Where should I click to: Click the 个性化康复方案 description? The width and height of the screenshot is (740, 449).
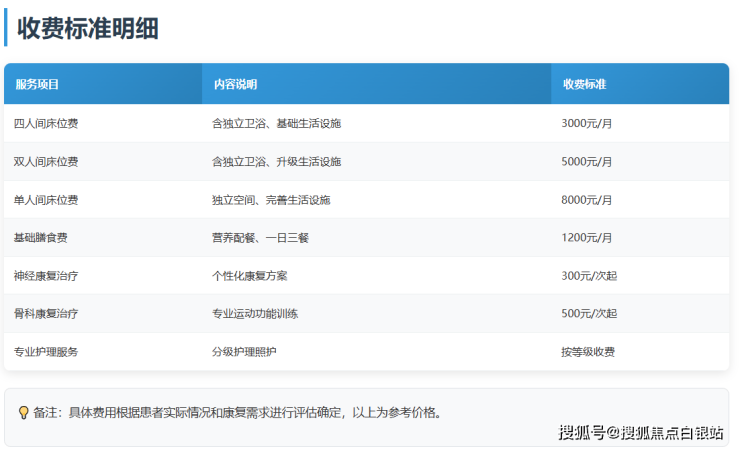(250, 276)
